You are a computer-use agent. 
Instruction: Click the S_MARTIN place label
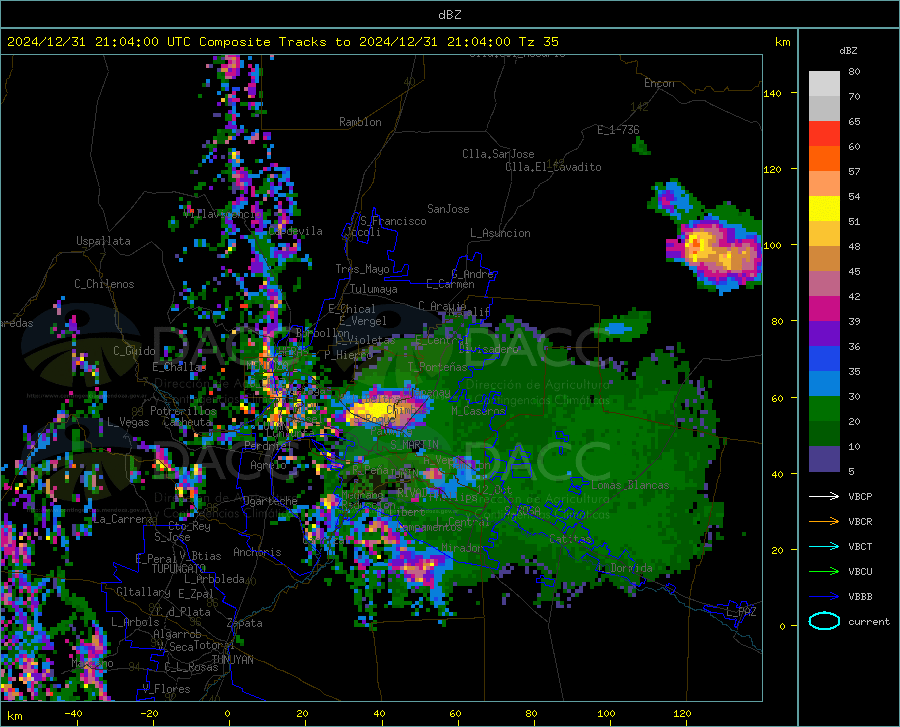[x=414, y=445]
